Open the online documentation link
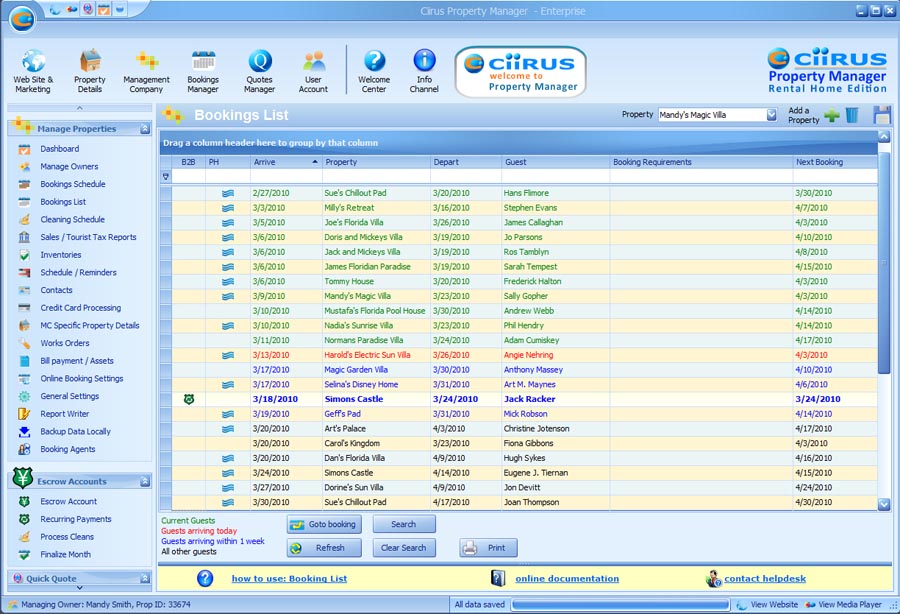Screen dimensions: 900x614 tap(567, 578)
